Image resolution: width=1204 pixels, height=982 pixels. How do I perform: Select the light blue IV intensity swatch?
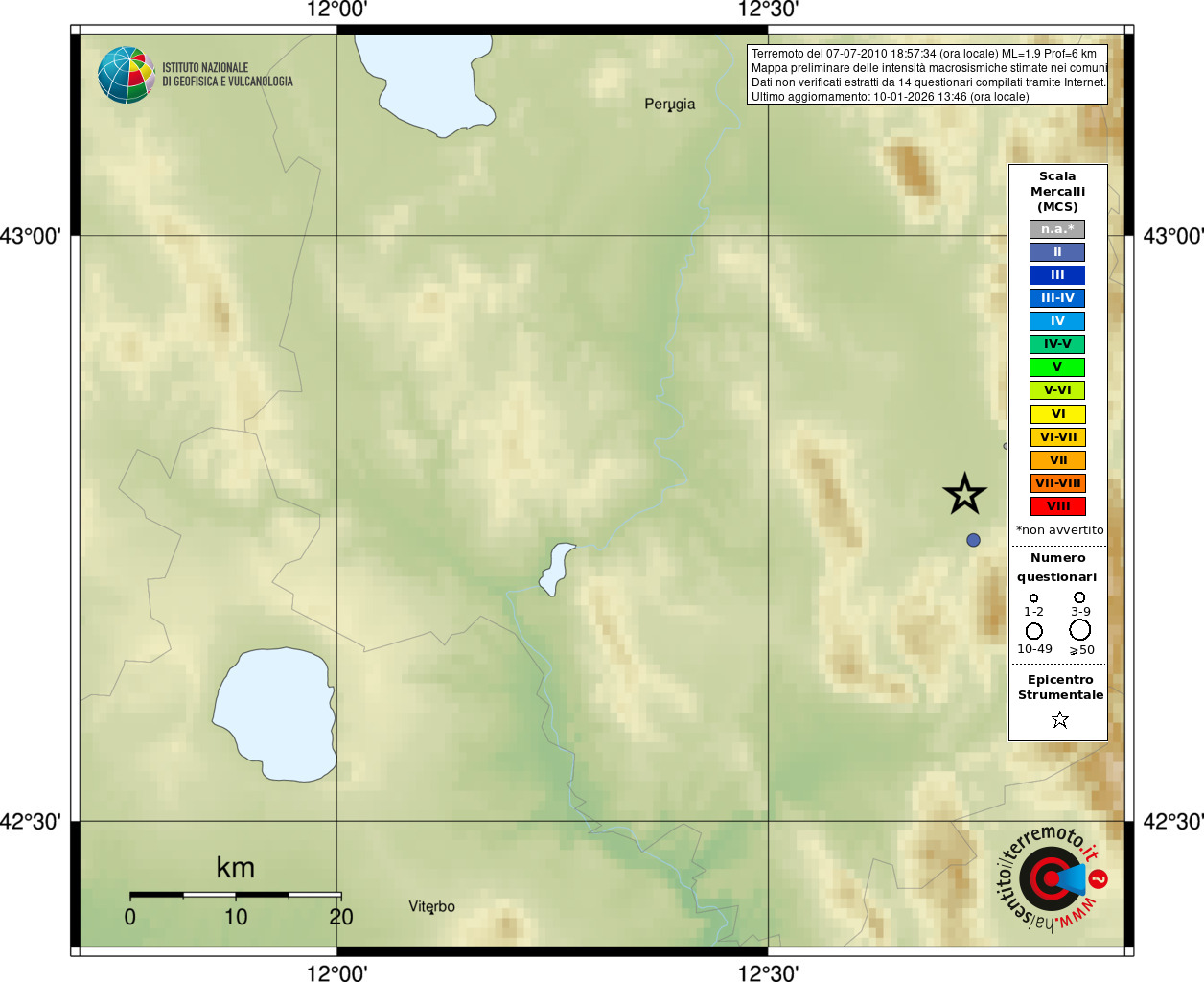pyautogui.click(x=1057, y=321)
